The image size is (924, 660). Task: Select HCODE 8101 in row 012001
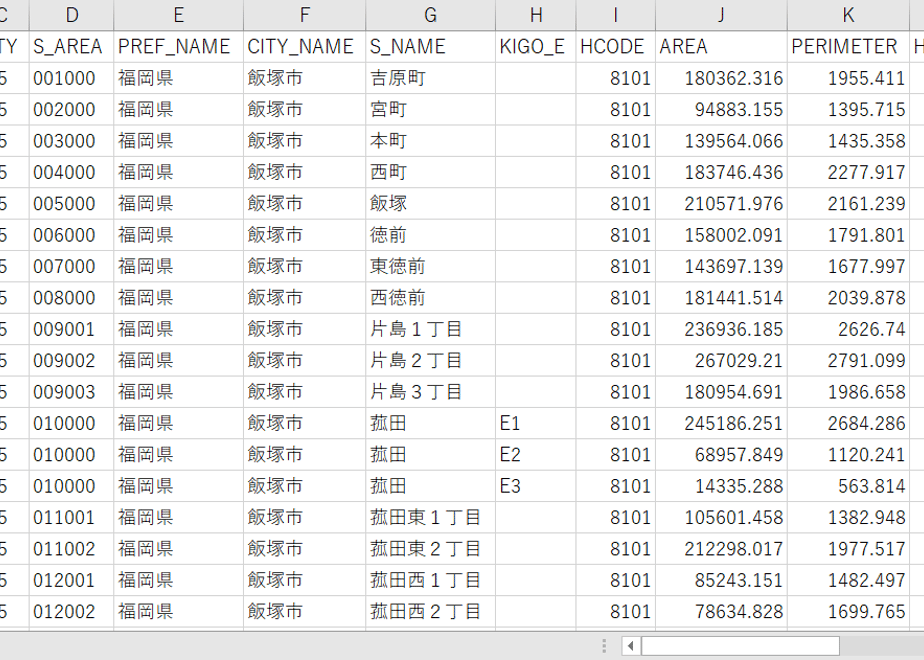coord(616,580)
